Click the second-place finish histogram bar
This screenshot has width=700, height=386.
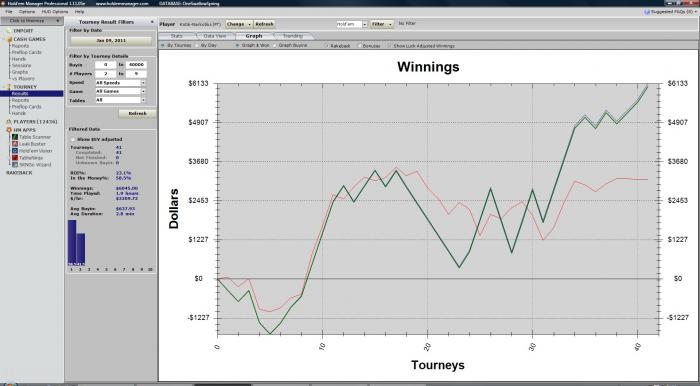[81, 249]
